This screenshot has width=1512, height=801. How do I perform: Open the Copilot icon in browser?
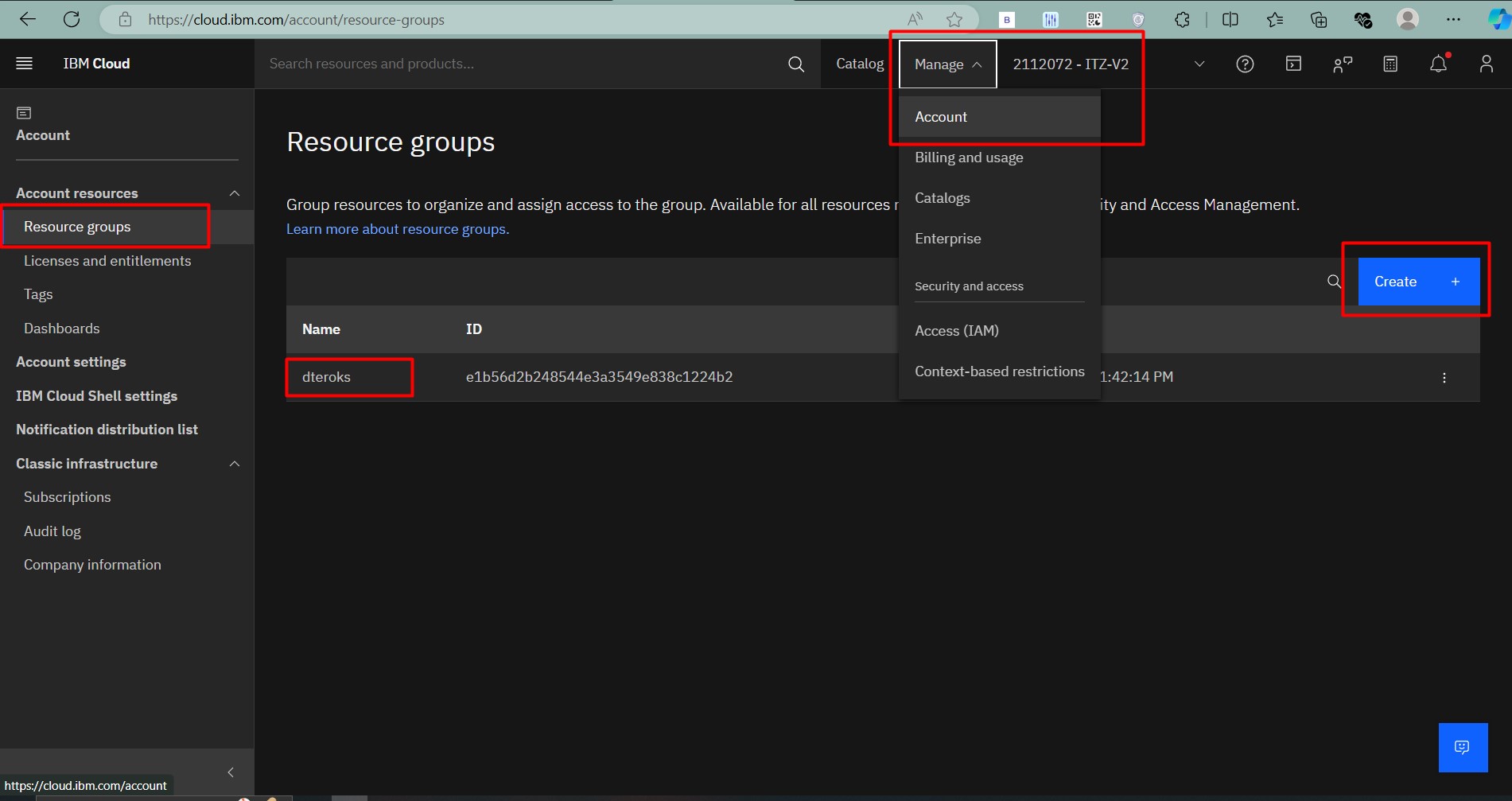(1498, 19)
